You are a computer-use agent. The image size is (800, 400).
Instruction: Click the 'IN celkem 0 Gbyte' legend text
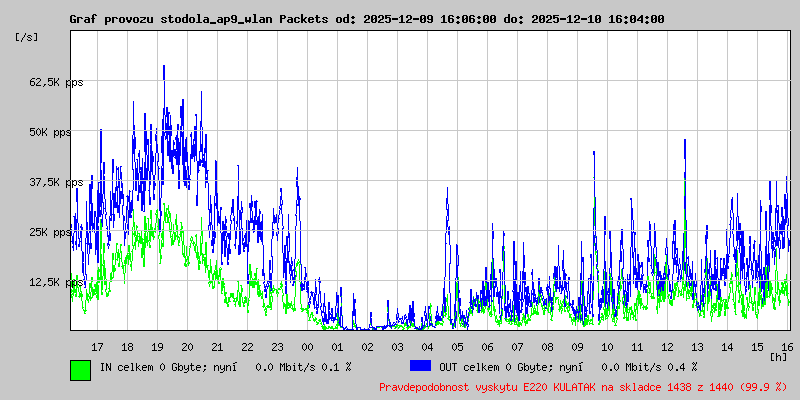click(152, 366)
